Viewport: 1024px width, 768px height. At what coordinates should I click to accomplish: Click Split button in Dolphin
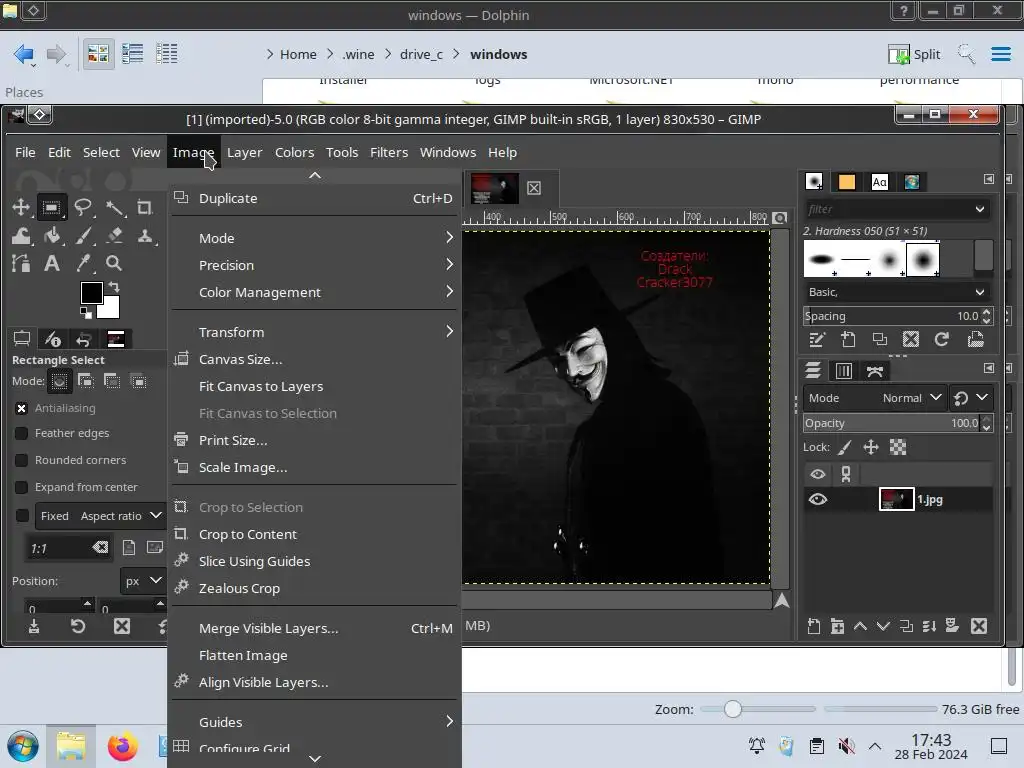[x=914, y=54]
